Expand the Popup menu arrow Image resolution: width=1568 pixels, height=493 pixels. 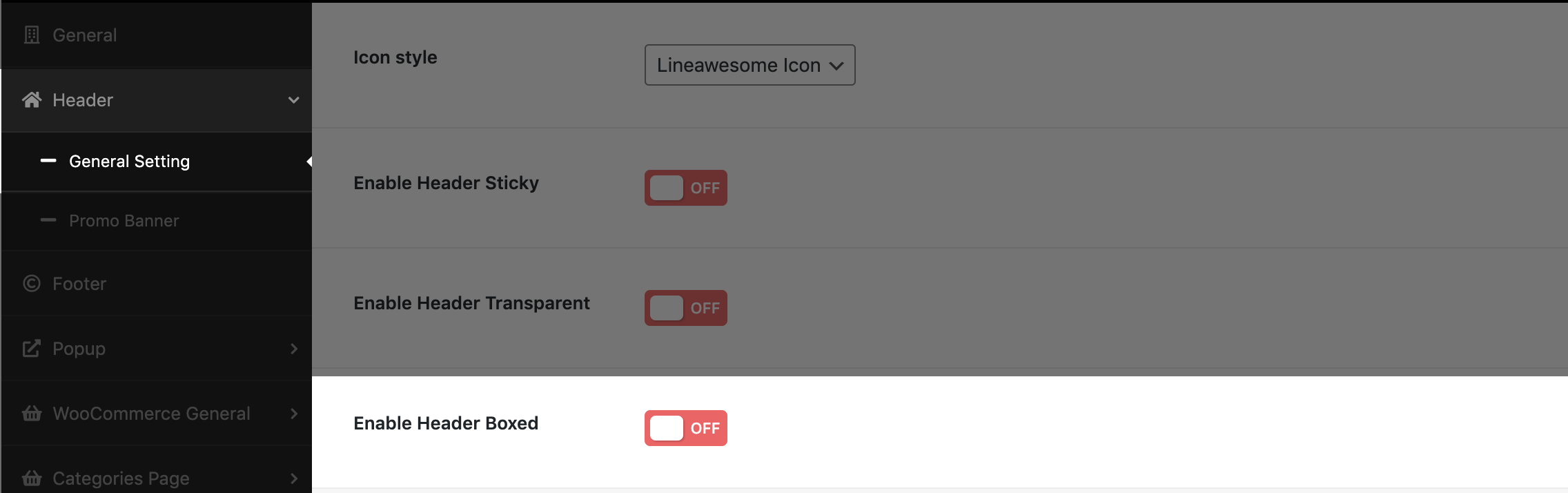pos(294,349)
